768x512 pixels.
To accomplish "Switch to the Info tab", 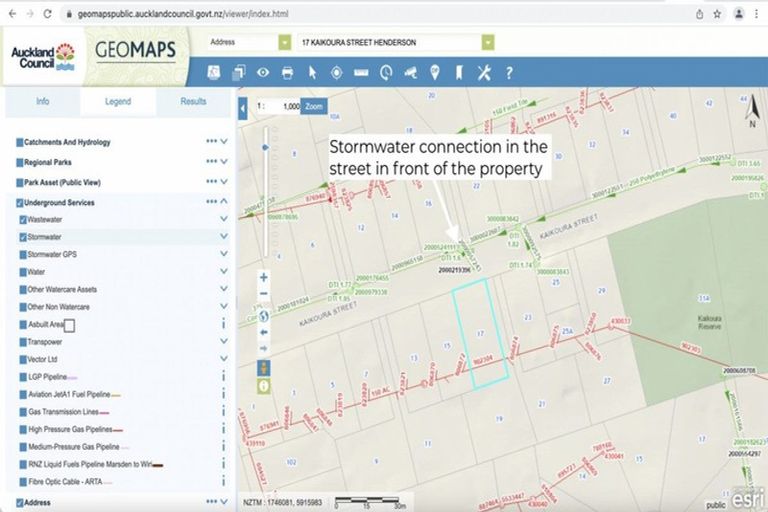I will (43, 101).
